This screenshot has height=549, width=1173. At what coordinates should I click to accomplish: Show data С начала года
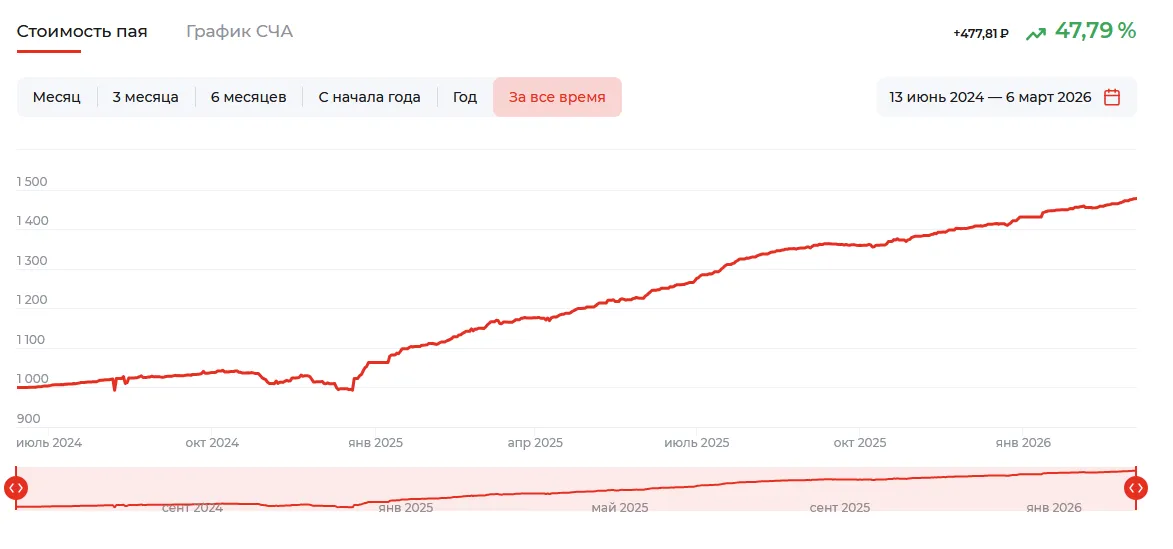coord(370,97)
